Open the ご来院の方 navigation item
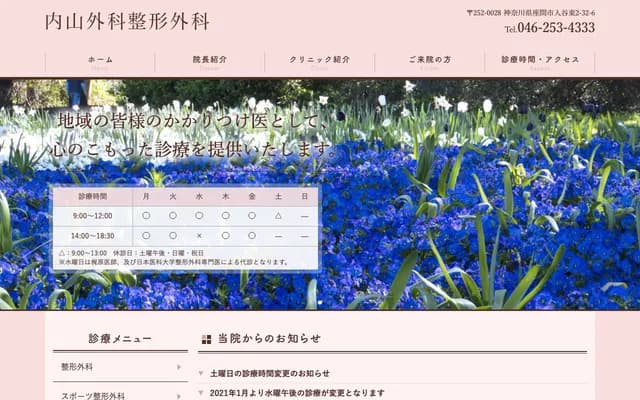The height and width of the screenshot is (400, 640). (x=430, y=62)
